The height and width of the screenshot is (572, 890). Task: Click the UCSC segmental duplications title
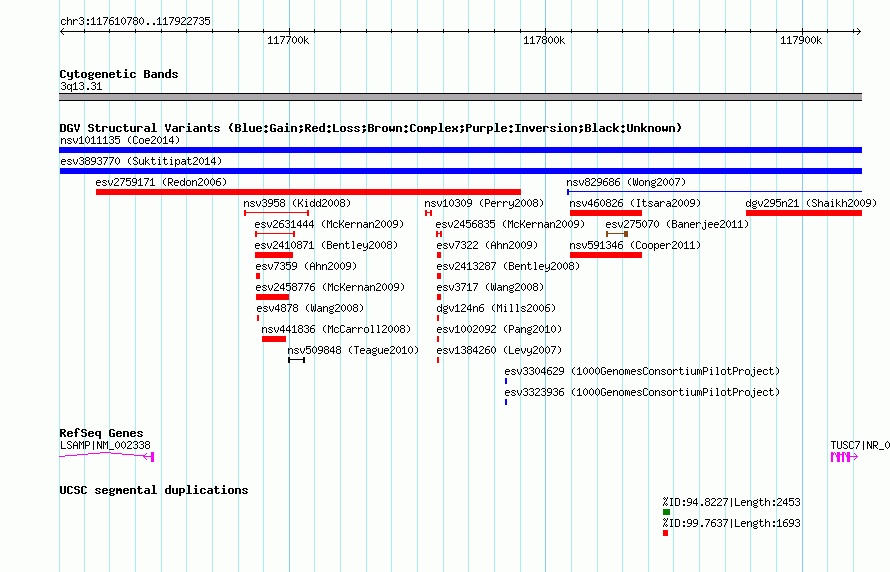click(154, 490)
